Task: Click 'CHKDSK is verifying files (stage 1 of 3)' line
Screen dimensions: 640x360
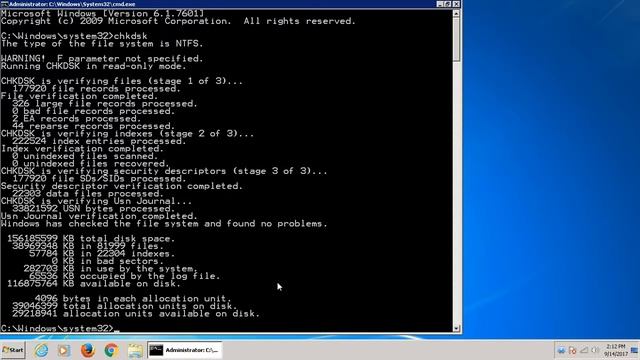Action: [122, 81]
